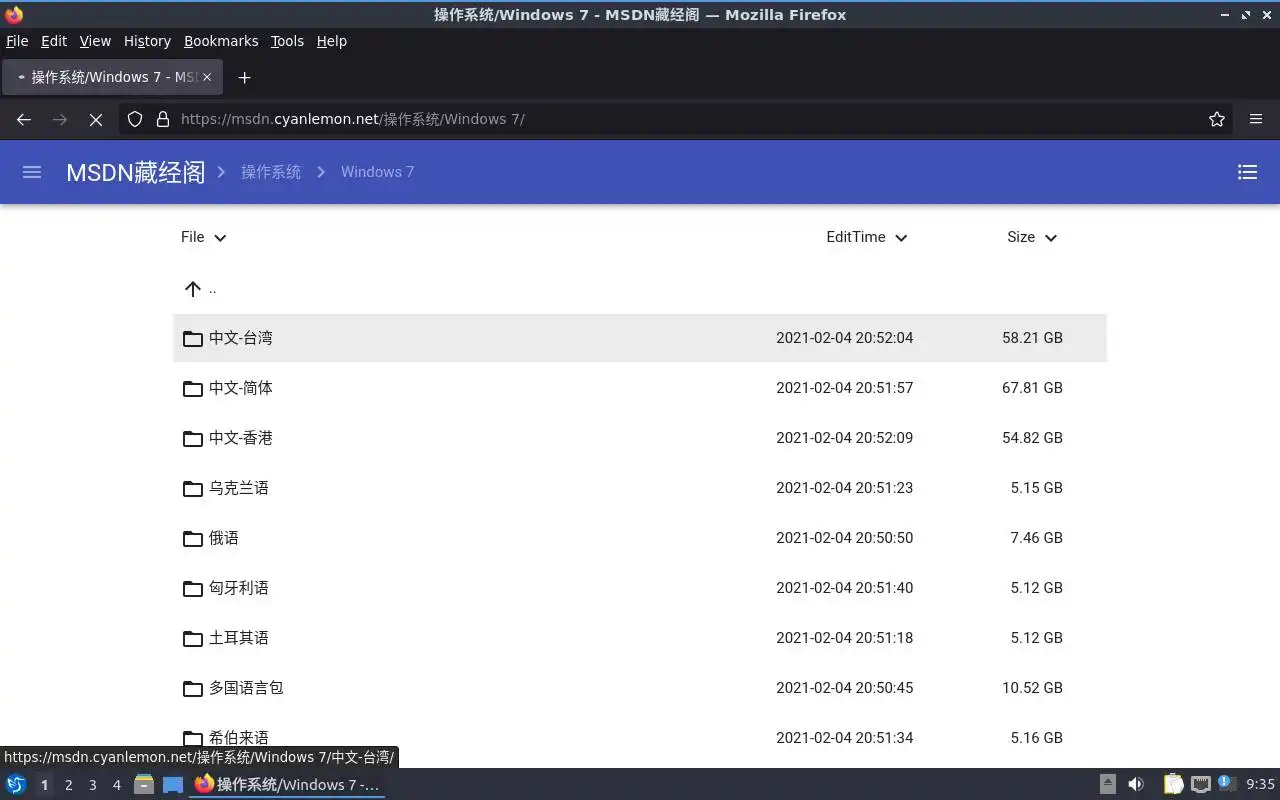
Task: Click the 10.52 GB size value
Action: (x=1032, y=688)
